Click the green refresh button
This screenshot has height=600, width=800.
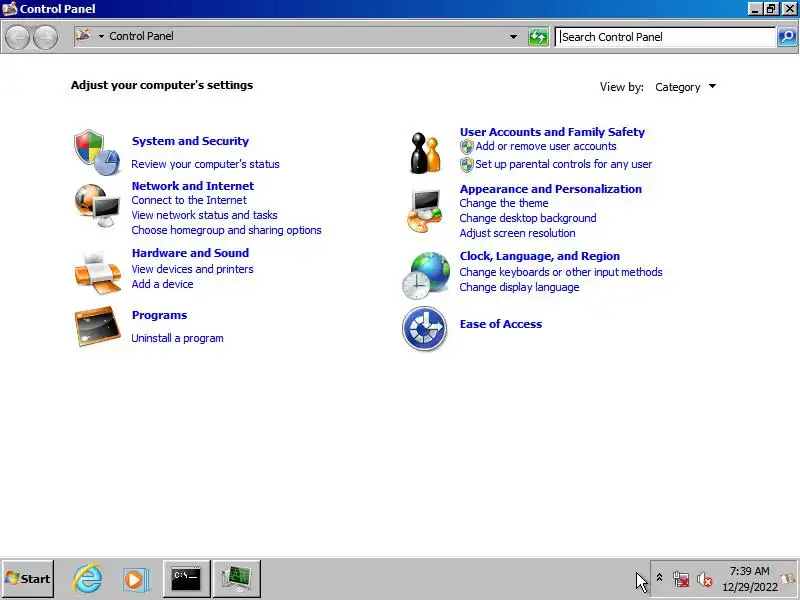coord(538,37)
